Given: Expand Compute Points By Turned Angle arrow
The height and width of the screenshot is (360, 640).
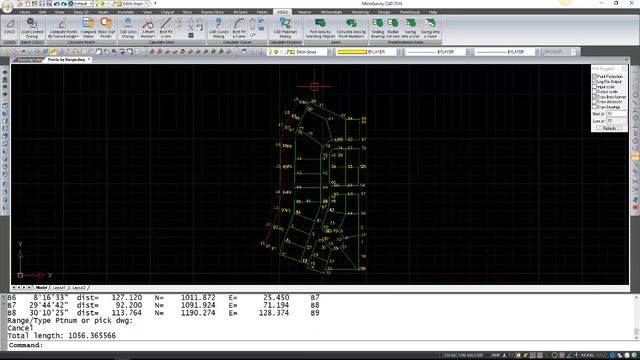Looking at the screenshot, I should point(78,37).
